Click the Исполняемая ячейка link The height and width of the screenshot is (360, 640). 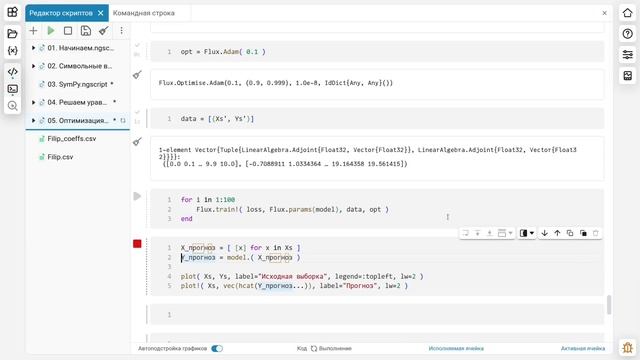pos(456,349)
